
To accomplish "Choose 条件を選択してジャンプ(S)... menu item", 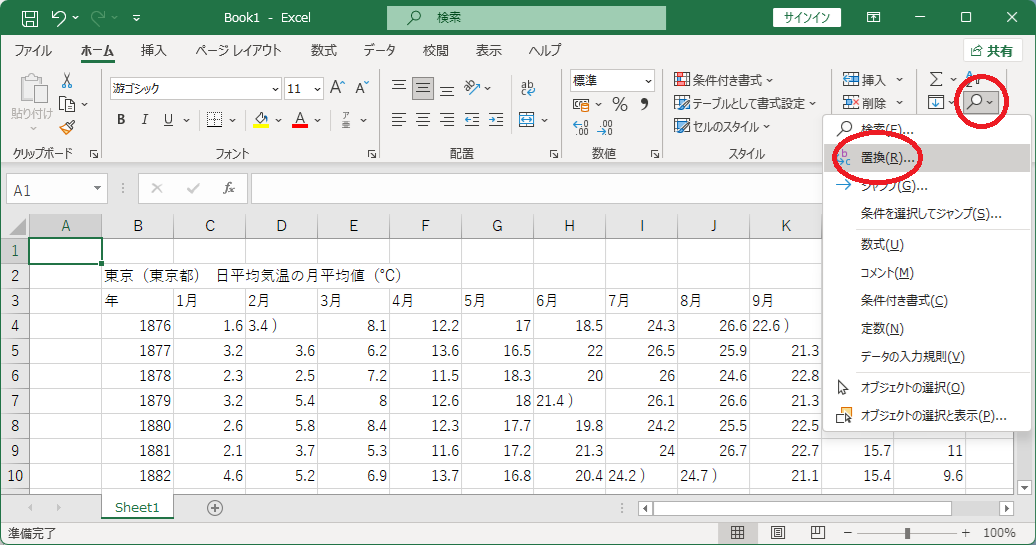I will [x=927, y=214].
